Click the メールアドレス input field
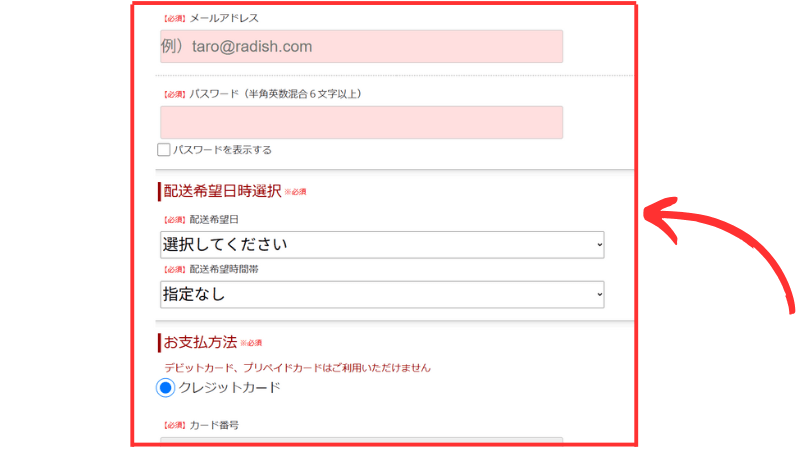800x450 pixels. coord(361,46)
